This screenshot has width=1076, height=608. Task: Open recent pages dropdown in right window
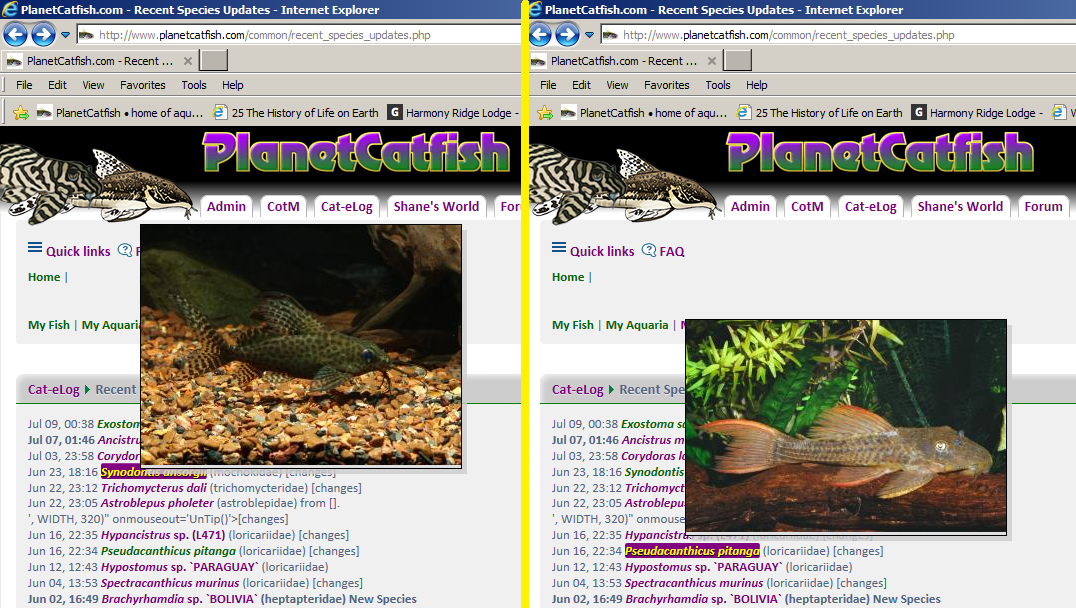pos(589,34)
